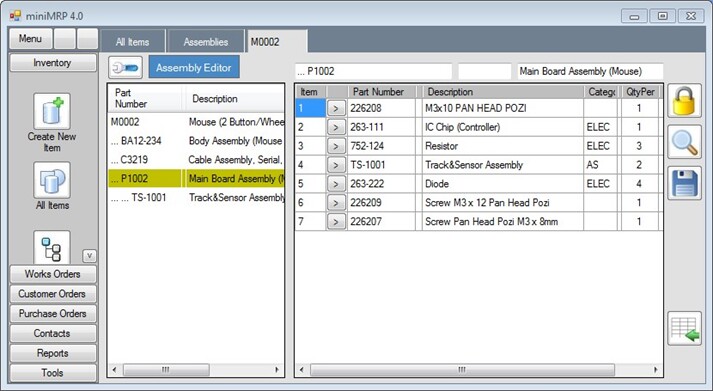Toggle the padlock lock icon

pos(684,101)
